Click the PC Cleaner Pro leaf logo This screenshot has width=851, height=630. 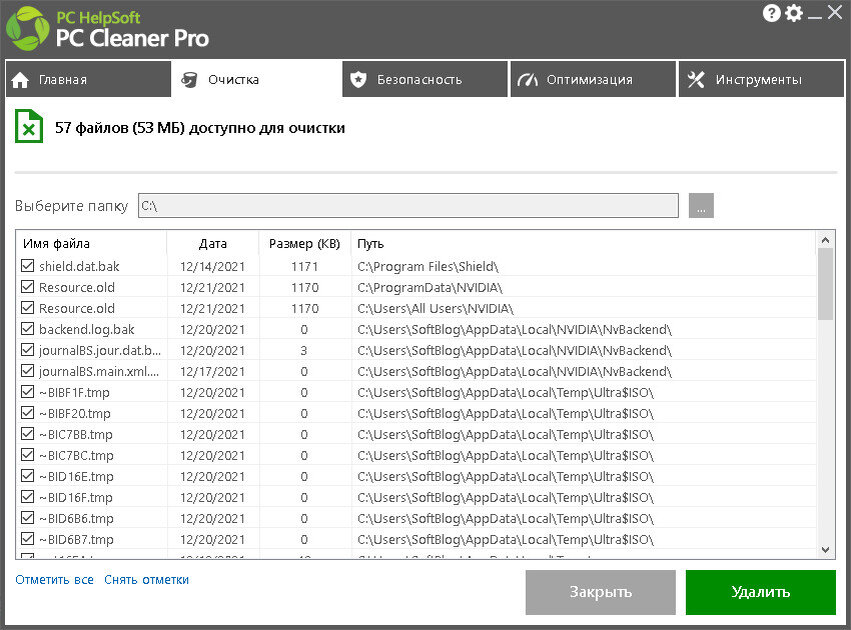click(x=27, y=28)
